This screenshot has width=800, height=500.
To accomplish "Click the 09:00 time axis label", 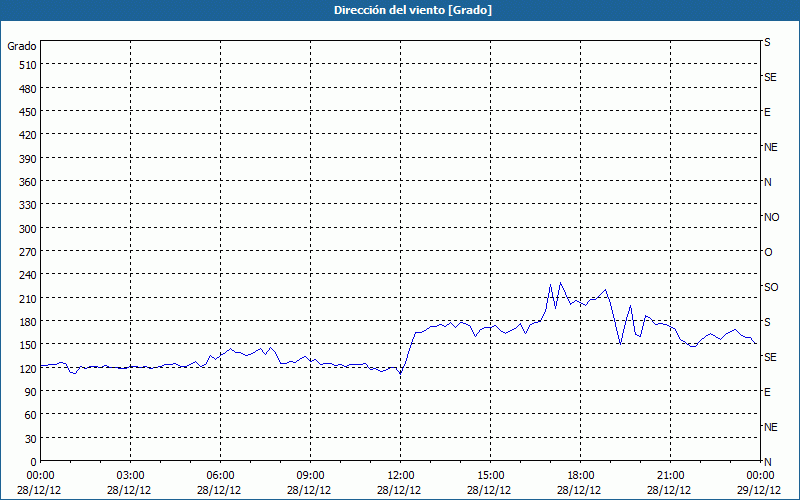I will click(310, 476).
